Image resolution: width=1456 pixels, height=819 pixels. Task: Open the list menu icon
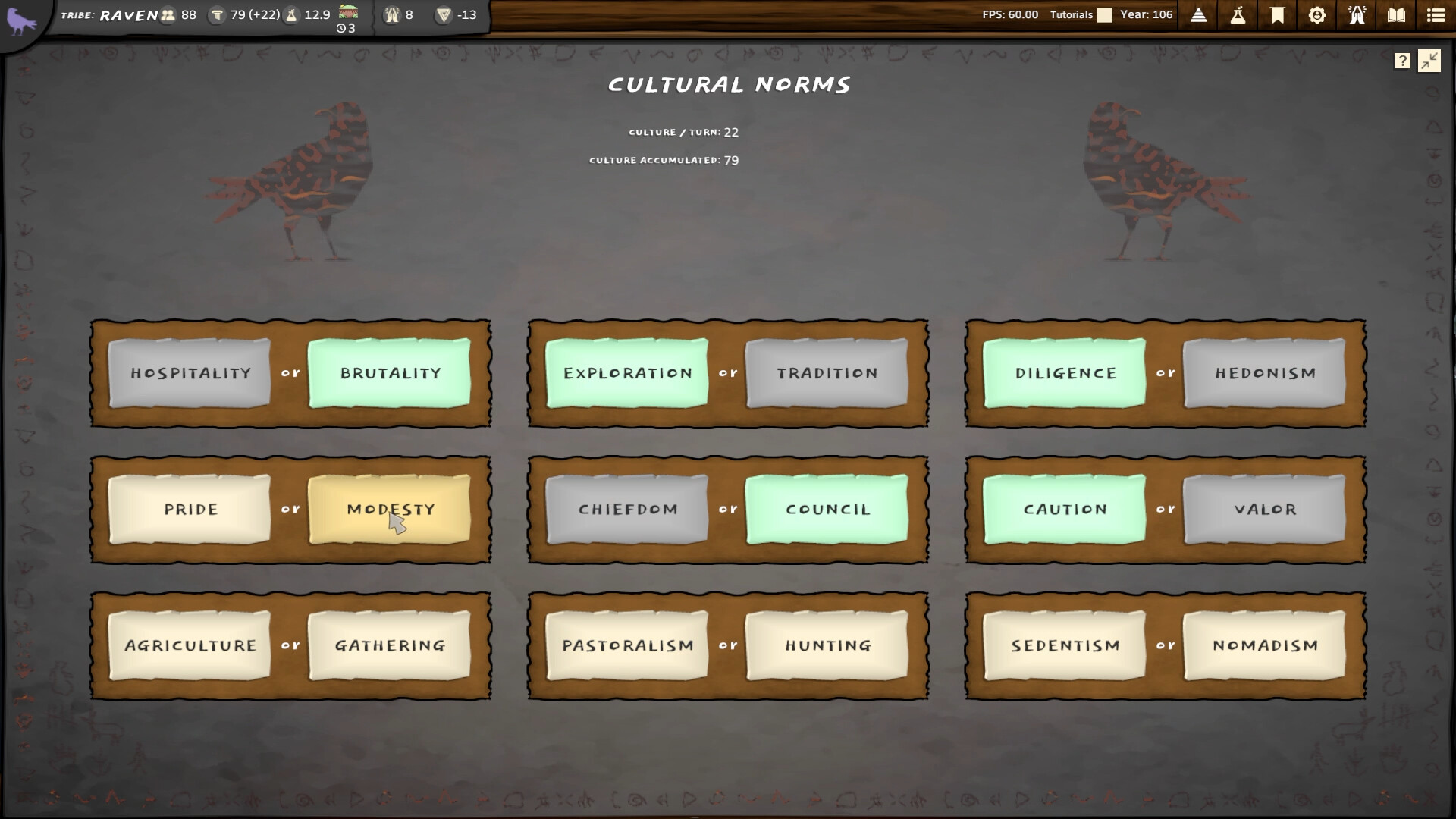tap(1436, 15)
